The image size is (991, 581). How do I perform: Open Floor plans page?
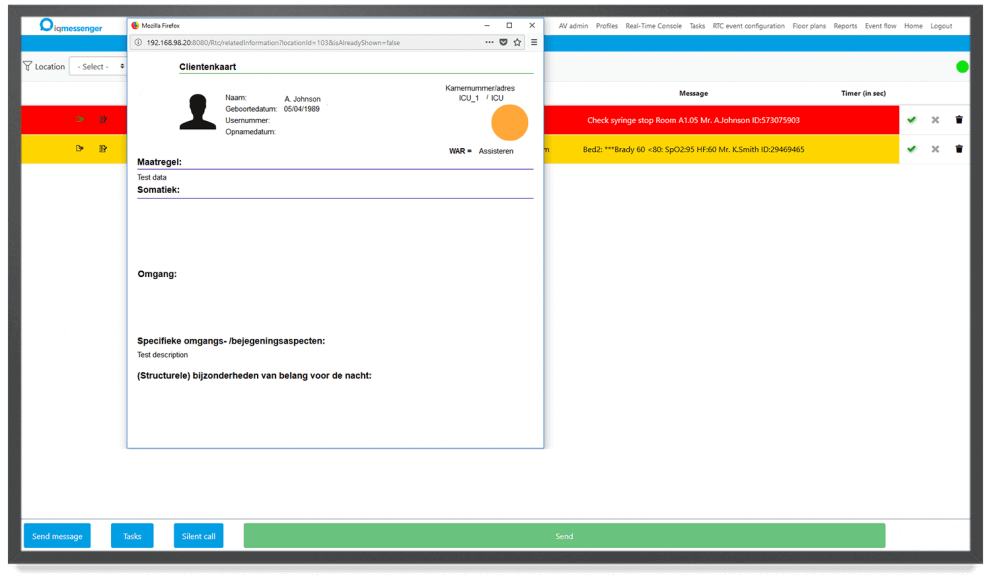coord(809,26)
